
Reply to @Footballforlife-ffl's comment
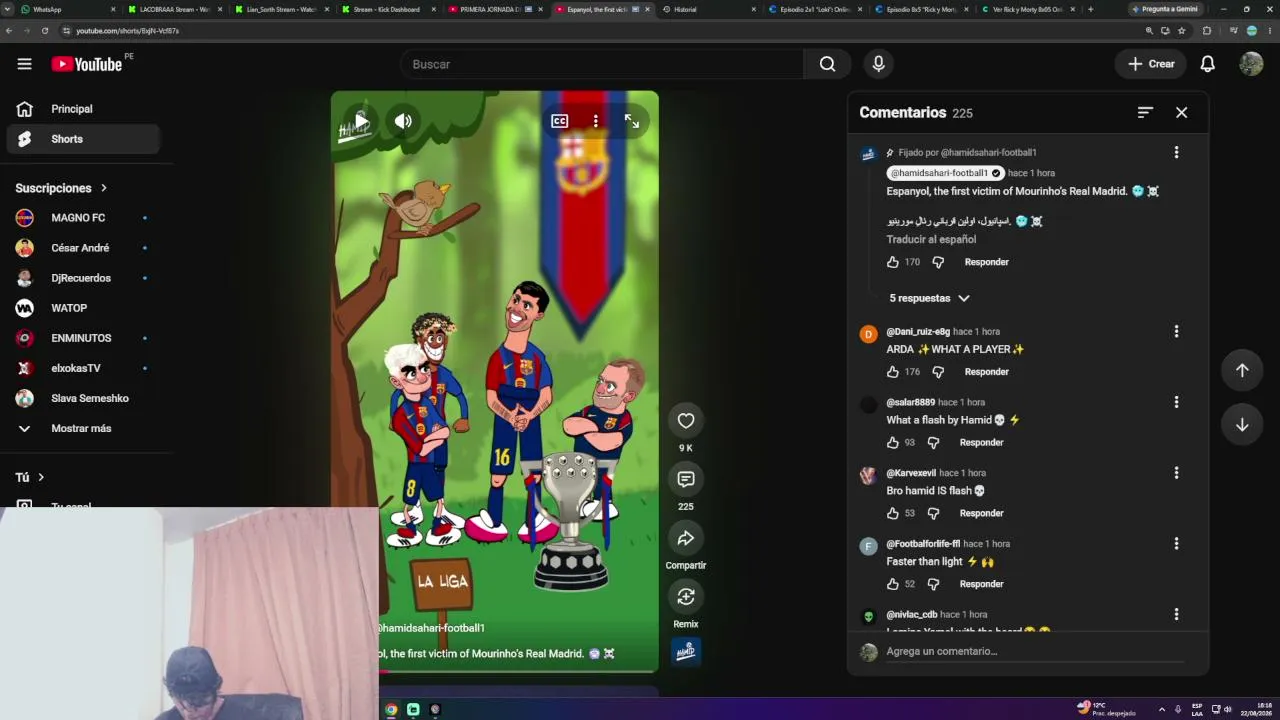[x=981, y=584]
